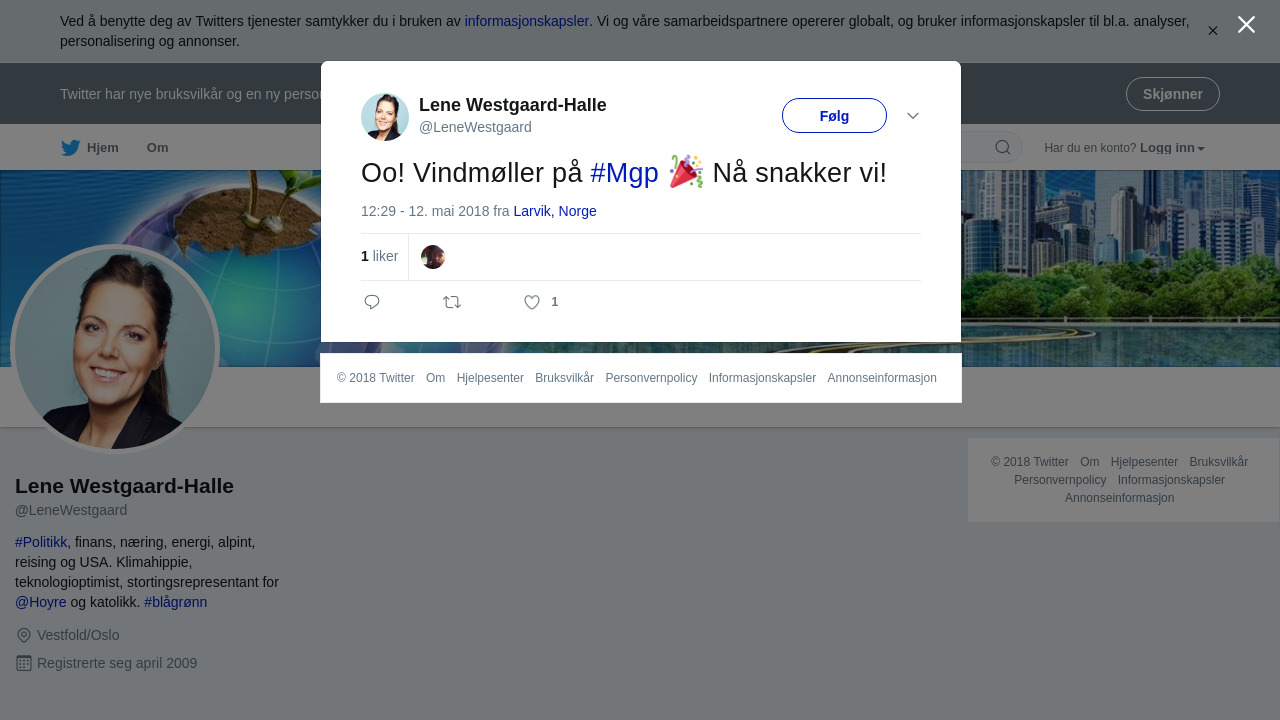Open large profile photo of Lene
Screen dimensions: 1280x720
[115, 349]
